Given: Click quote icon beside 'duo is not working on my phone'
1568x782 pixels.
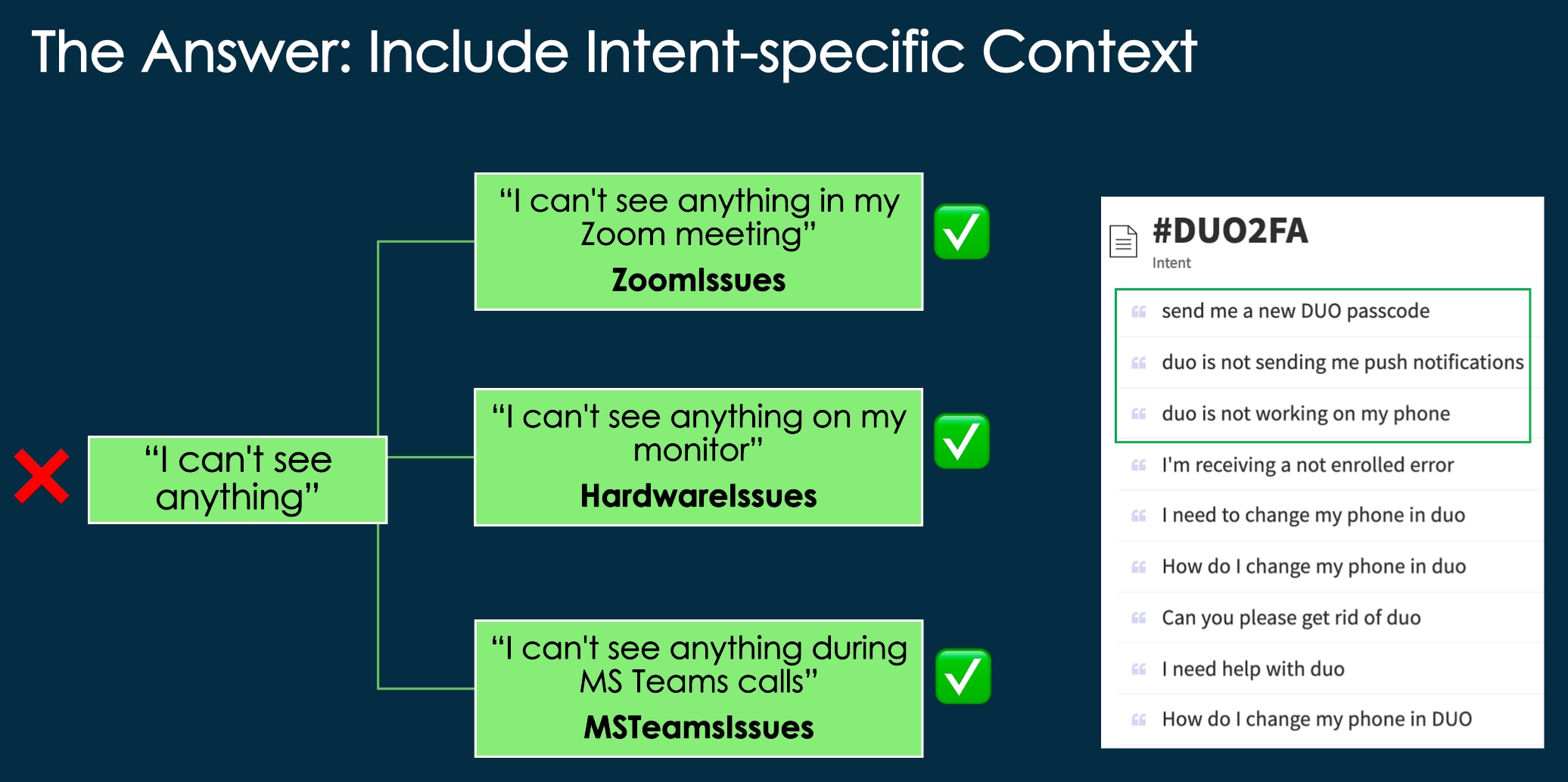Looking at the screenshot, I should [x=1138, y=414].
